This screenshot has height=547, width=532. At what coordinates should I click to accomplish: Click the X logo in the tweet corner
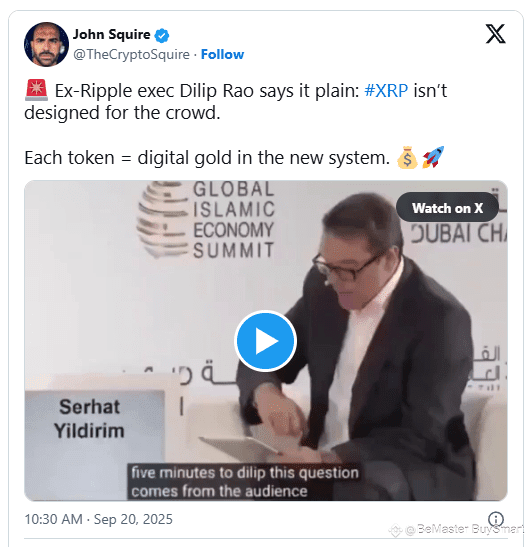[495, 34]
